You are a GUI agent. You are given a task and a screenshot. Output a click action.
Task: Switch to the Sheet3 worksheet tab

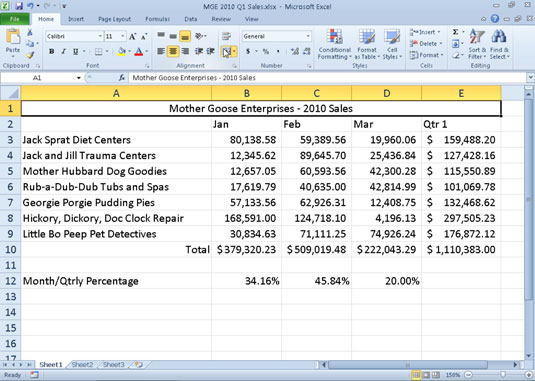pyautogui.click(x=114, y=365)
